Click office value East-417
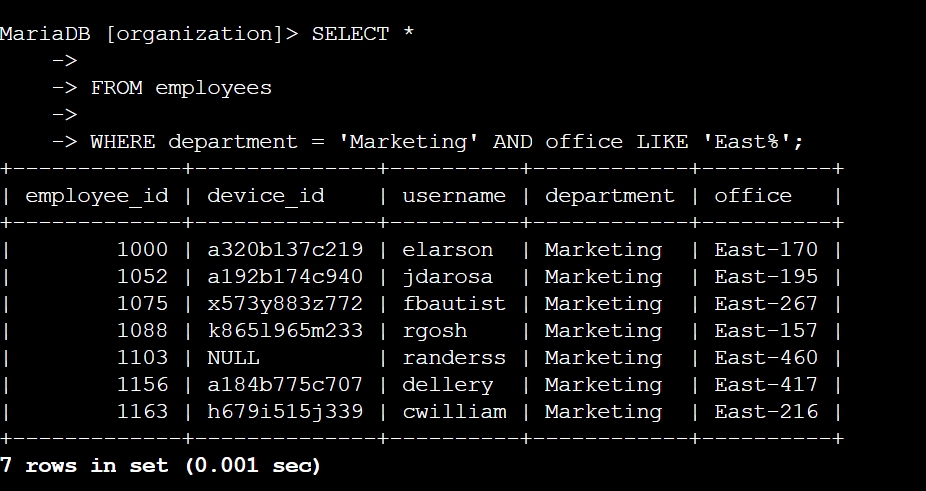926x491 pixels. click(766, 385)
